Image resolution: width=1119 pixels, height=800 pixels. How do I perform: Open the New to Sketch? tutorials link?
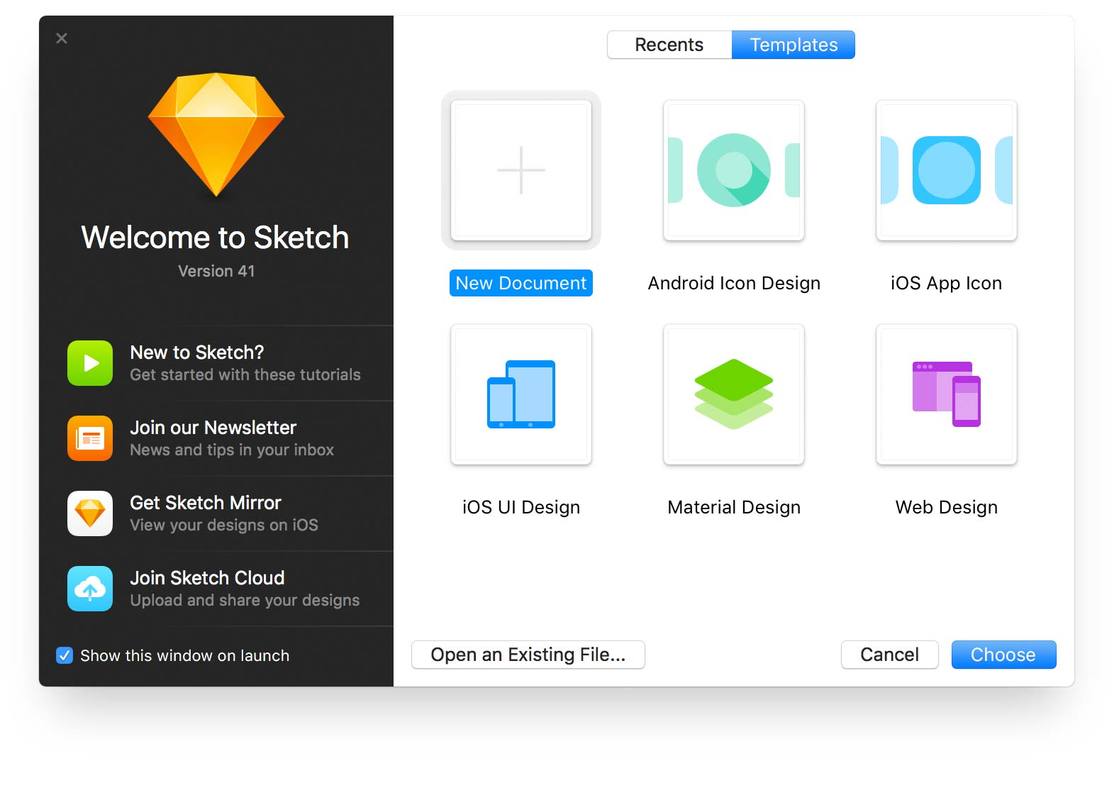pos(216,363)
